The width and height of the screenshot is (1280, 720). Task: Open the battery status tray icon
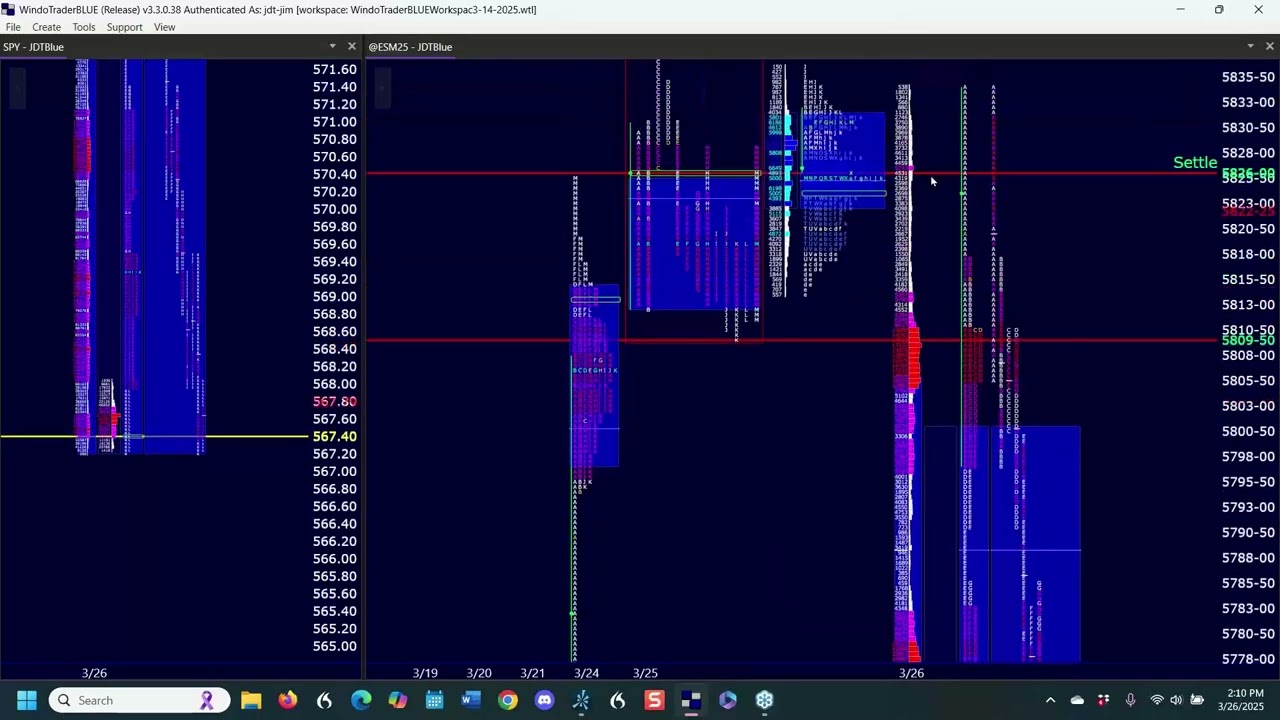[x=1197, y=700]
